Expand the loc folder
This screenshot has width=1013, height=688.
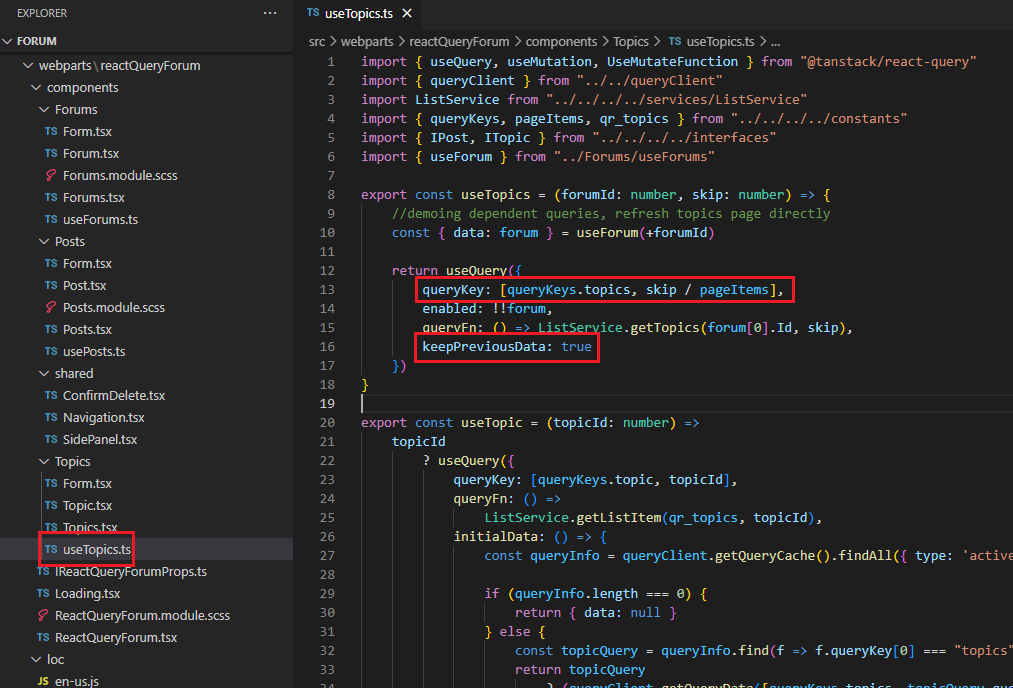37,659
